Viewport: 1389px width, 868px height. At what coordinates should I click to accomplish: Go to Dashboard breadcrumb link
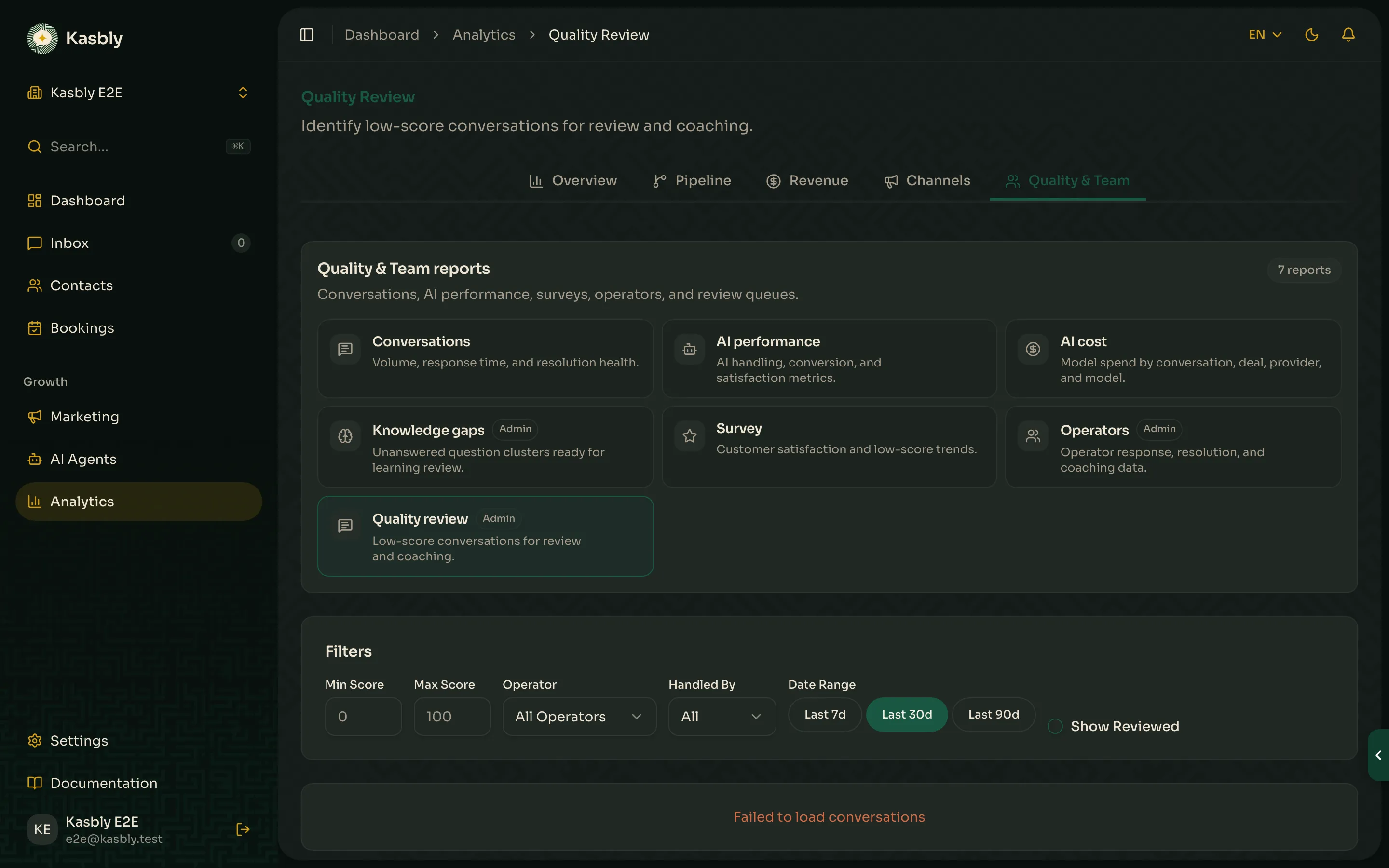pos(381,35)
